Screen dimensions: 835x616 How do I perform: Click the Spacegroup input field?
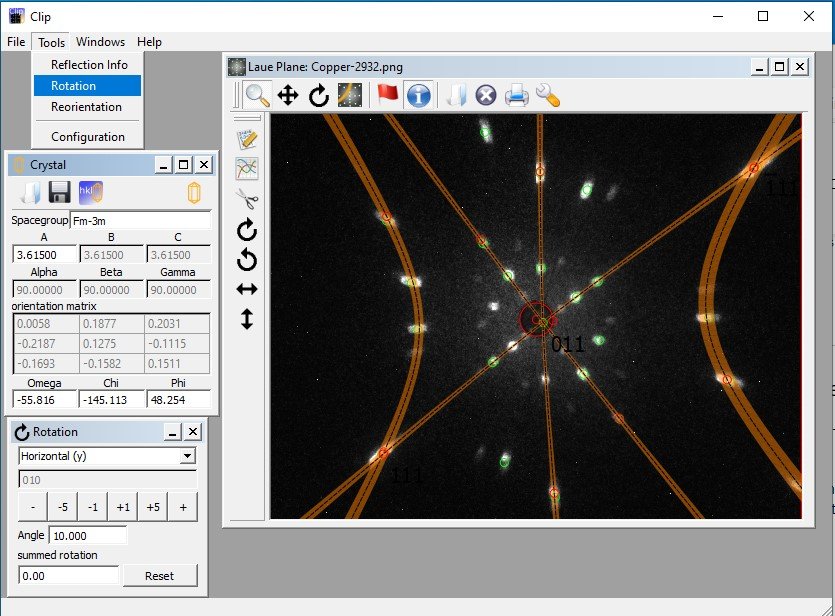140,219
